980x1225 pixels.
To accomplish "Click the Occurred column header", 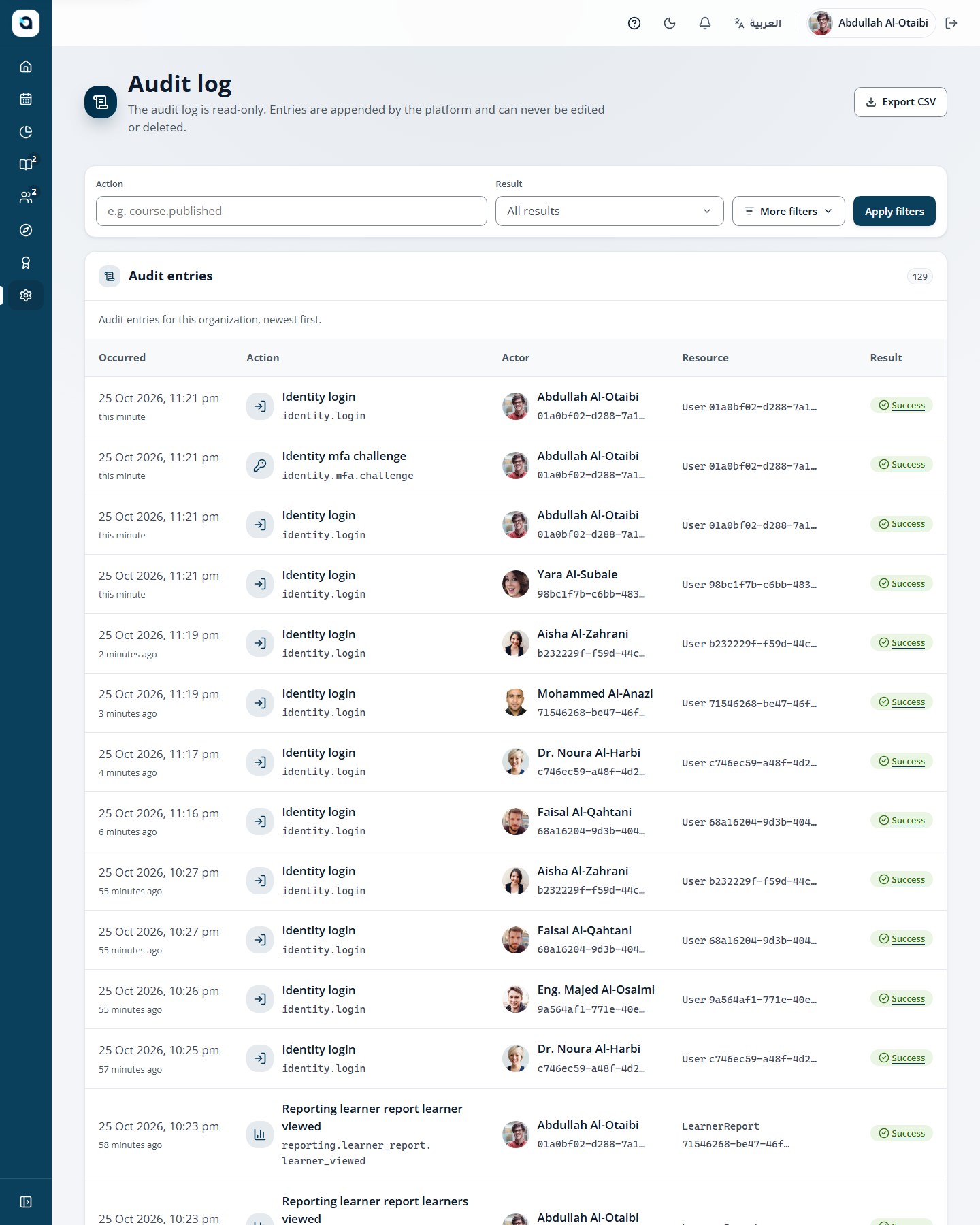I will pyautogui.click(x=122, y=358).
